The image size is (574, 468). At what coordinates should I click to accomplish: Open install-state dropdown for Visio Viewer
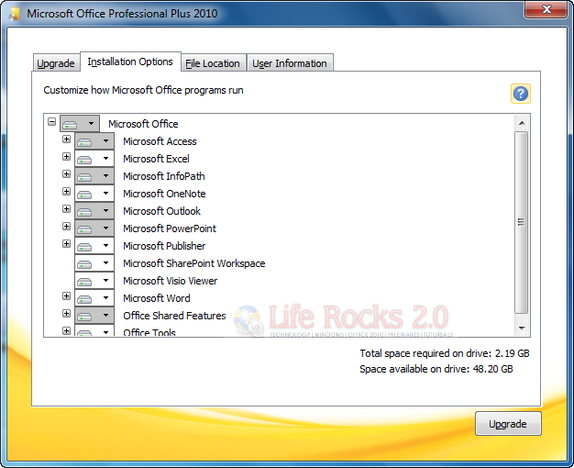[x=94, y=281]
